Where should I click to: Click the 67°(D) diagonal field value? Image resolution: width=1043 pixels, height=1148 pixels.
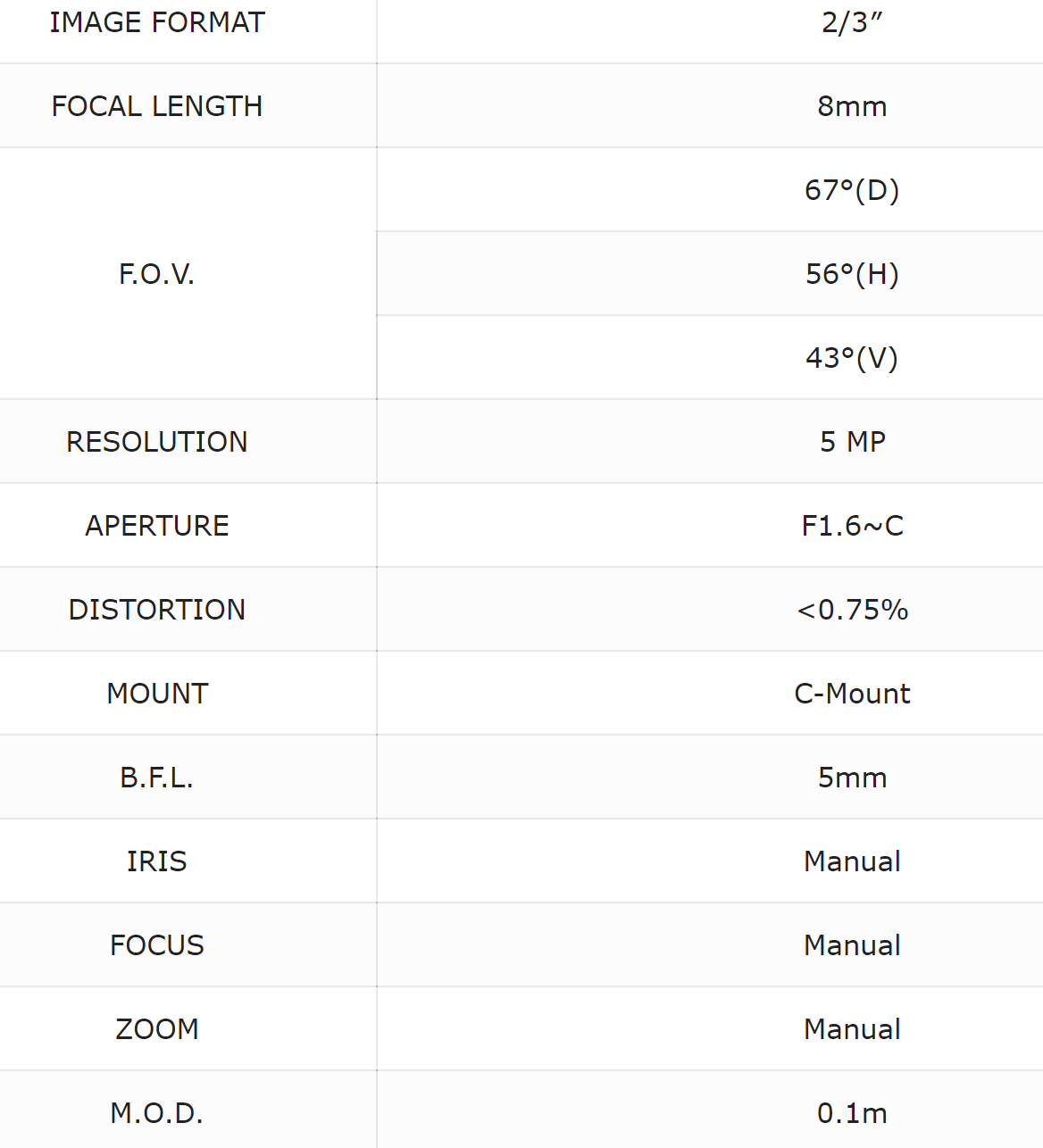(x=852, y=190)
